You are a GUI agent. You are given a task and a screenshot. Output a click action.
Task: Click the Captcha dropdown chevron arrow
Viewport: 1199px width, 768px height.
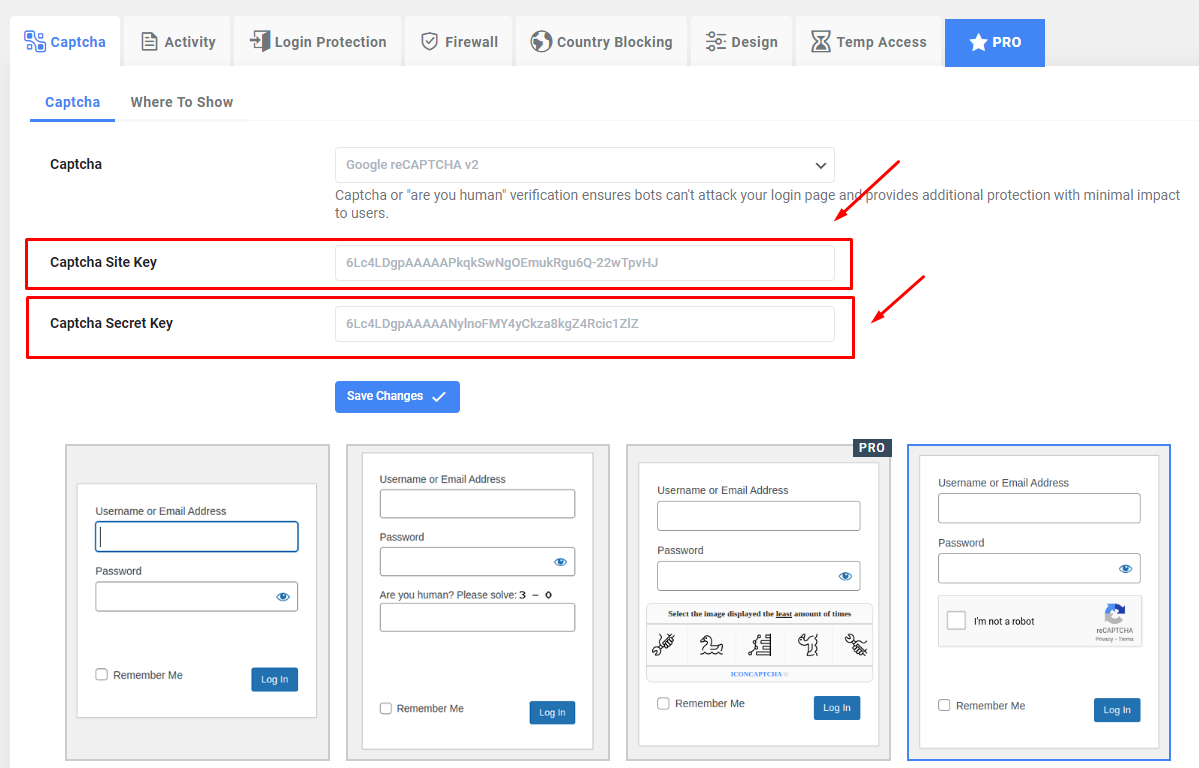(x=820, y=166)
